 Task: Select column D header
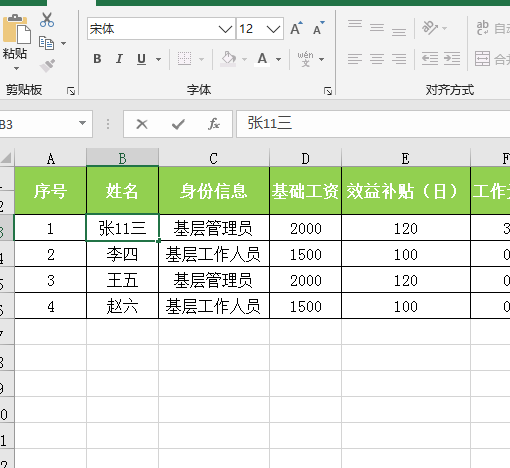tap(305, 158)
